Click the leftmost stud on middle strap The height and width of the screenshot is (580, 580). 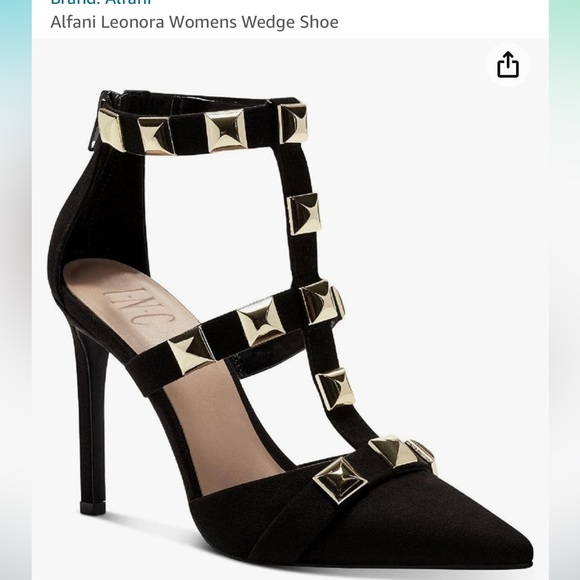tap(191, 351)
